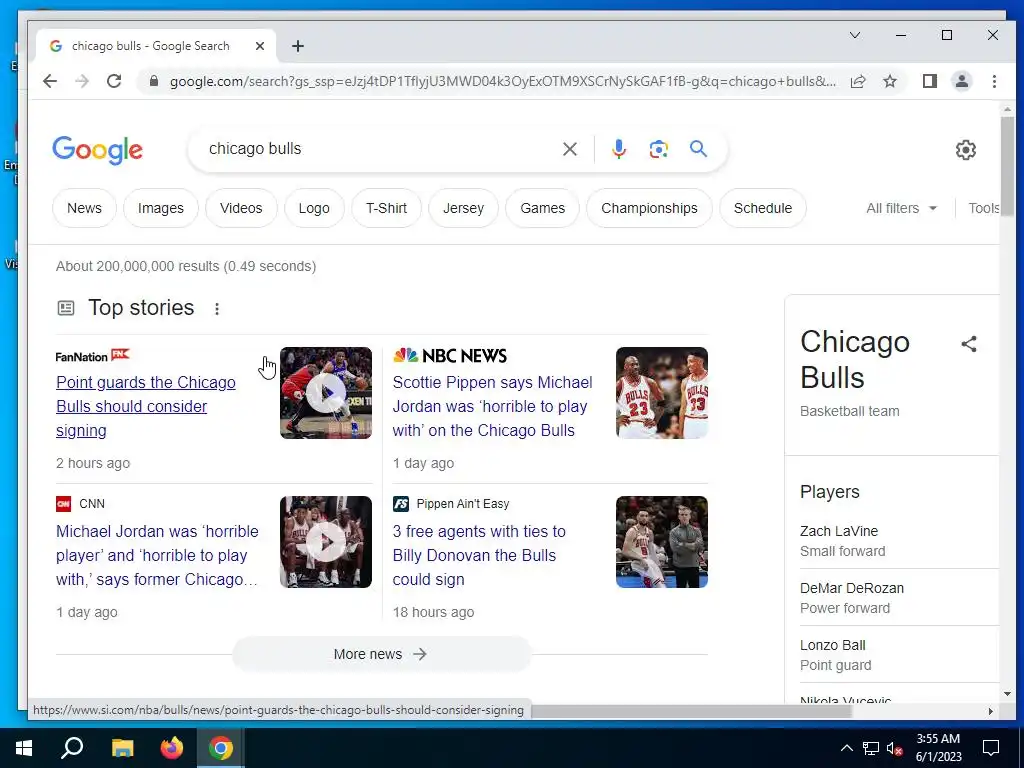Clear the search box text

pyautogui.click(x=569, y=149)
